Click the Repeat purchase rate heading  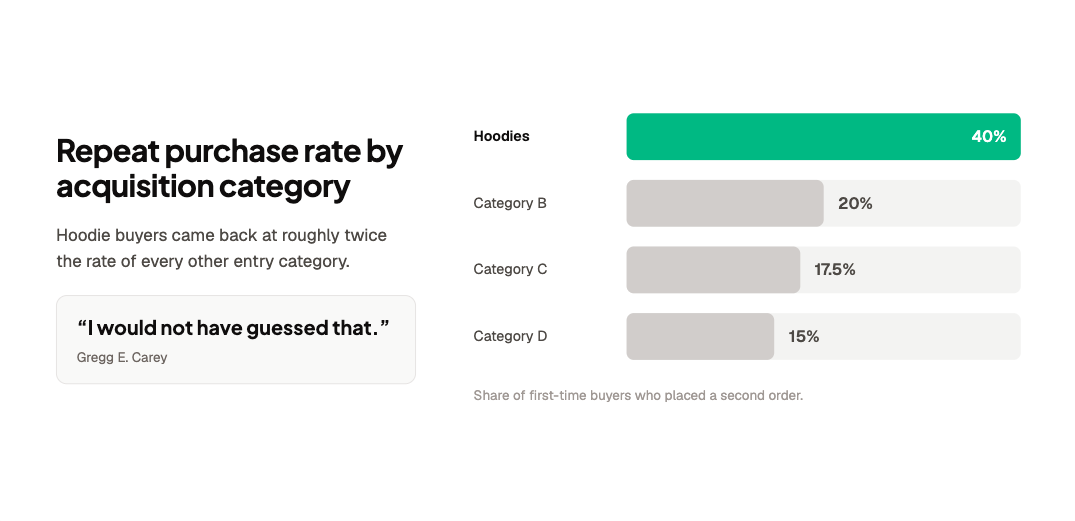230,168
